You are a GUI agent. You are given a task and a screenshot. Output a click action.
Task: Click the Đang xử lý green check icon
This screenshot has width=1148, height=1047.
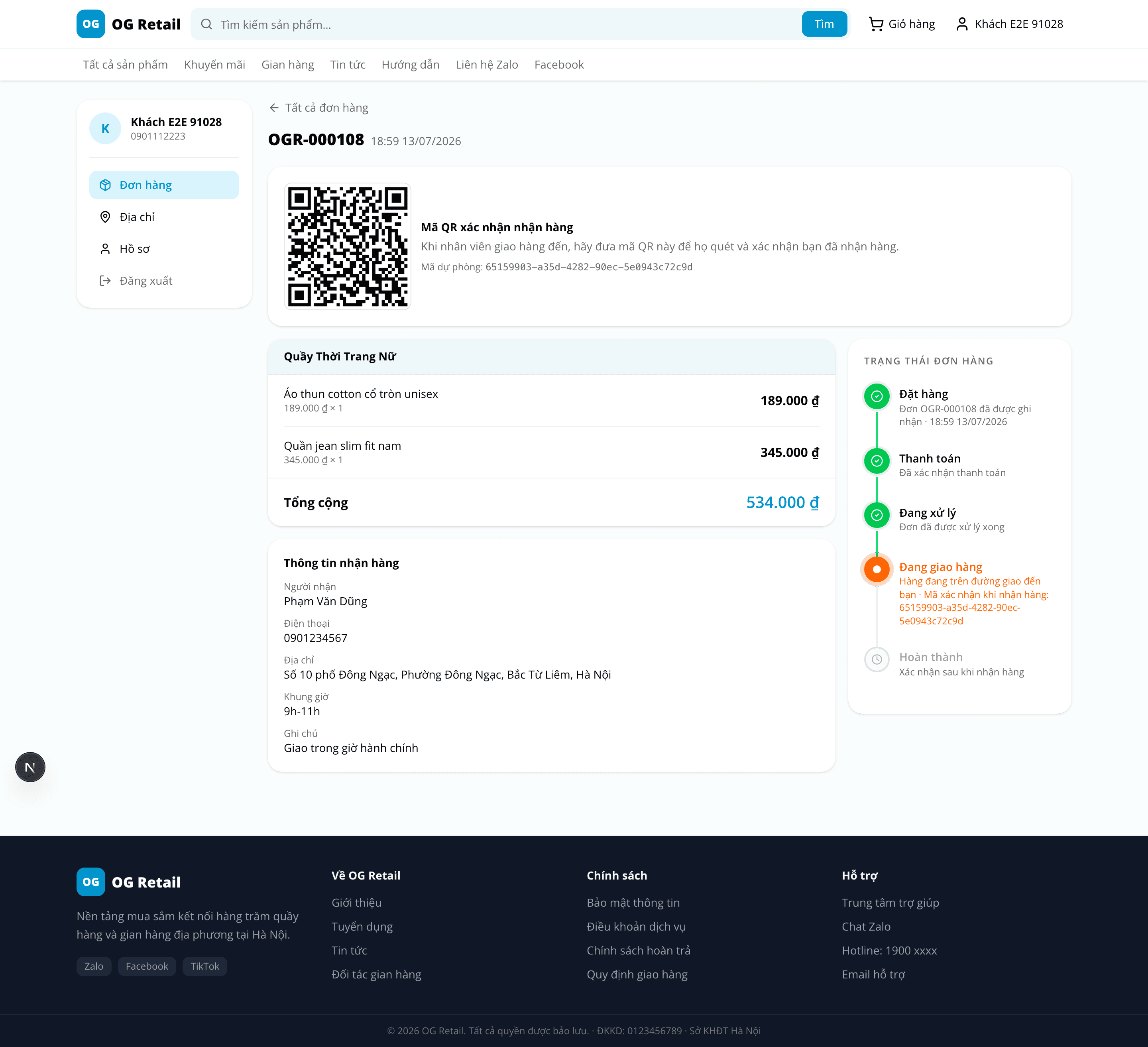(x=877, y=515)
